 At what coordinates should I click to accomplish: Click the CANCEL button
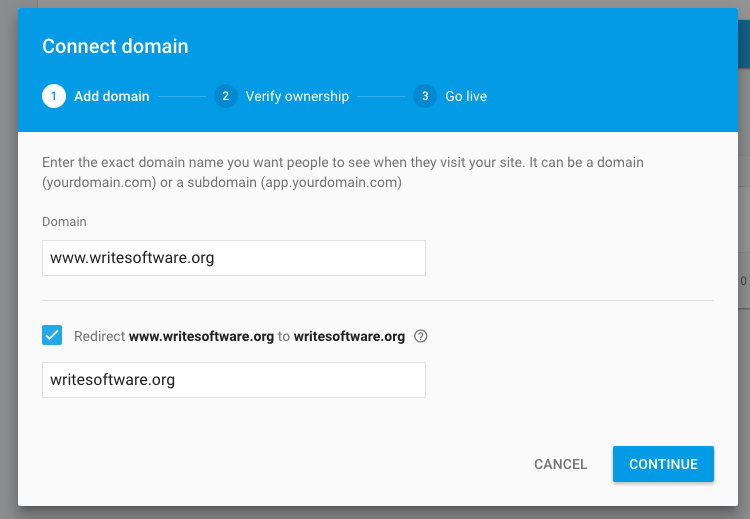coord(561,464)
